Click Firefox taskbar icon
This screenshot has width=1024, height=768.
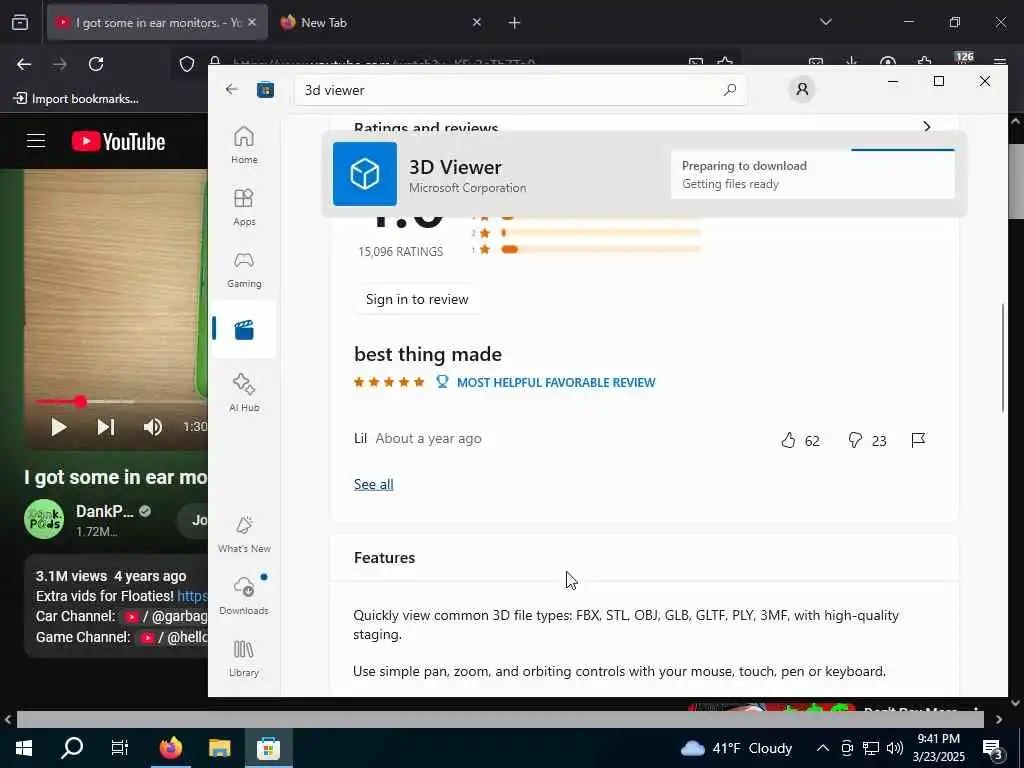pyautogui.click(x=171, y=748)
